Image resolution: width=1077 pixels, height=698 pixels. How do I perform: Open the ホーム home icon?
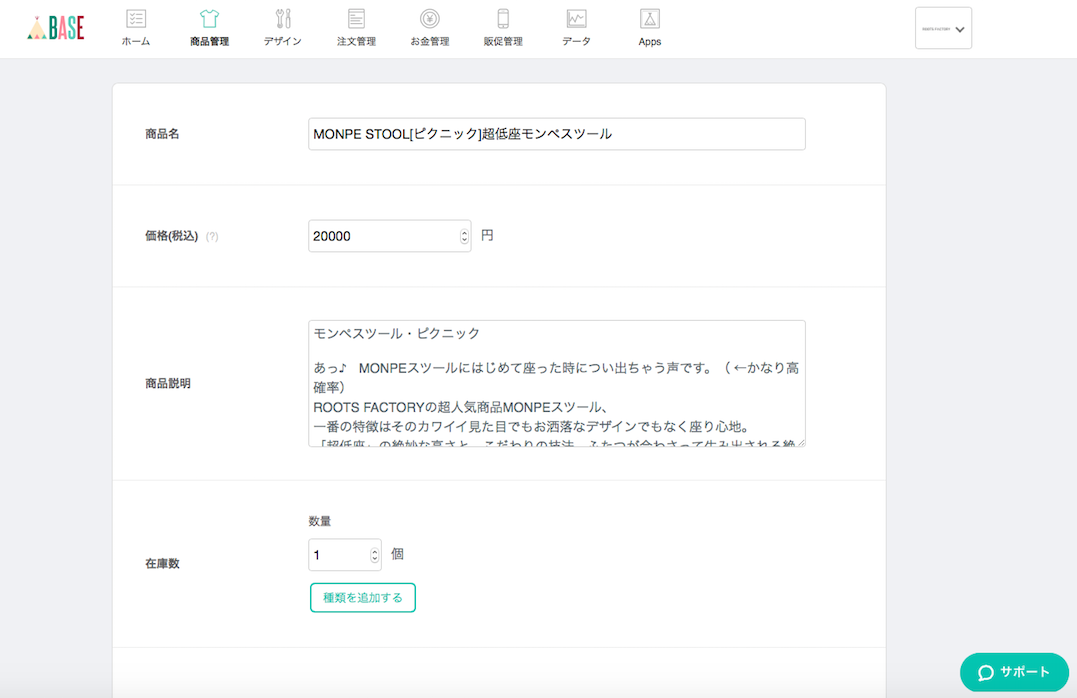(x=136, y=19)
